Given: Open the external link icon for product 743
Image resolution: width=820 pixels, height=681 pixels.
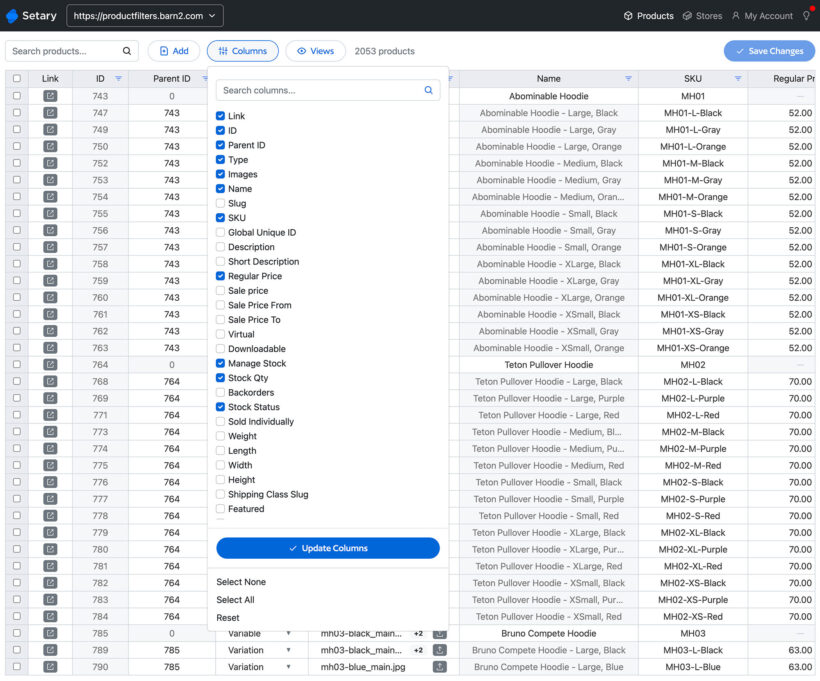Looking at the screenshot, I should point(50,95).
